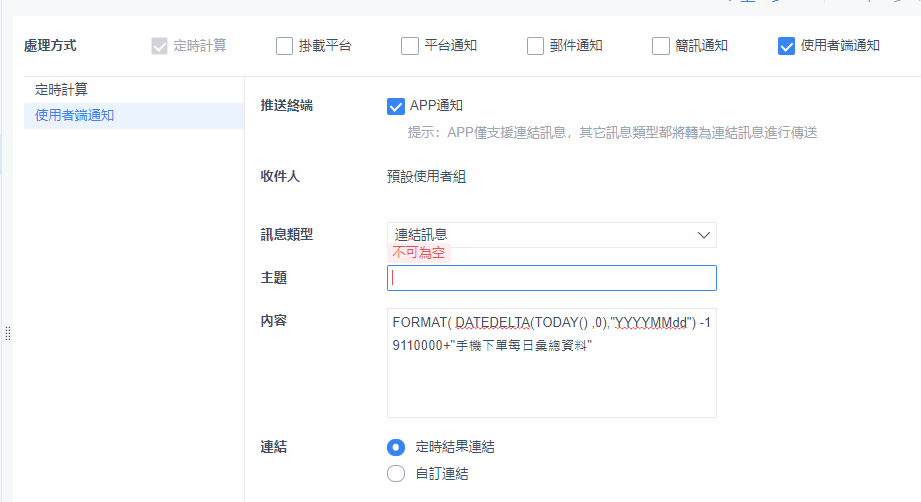Turn on 郵件通知 checkbox

(x=535, y=45)
